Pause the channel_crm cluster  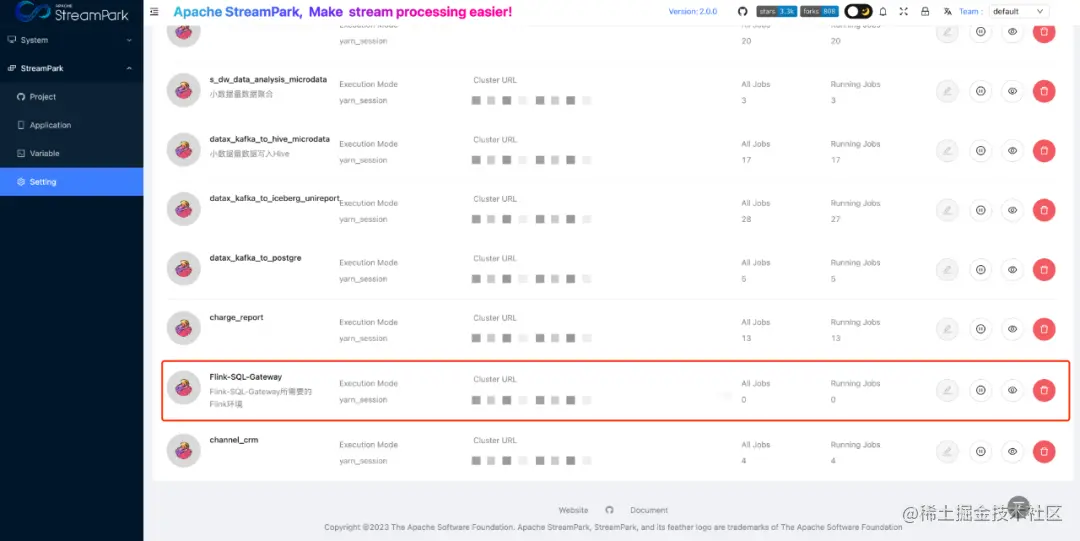tap(980, 451)
